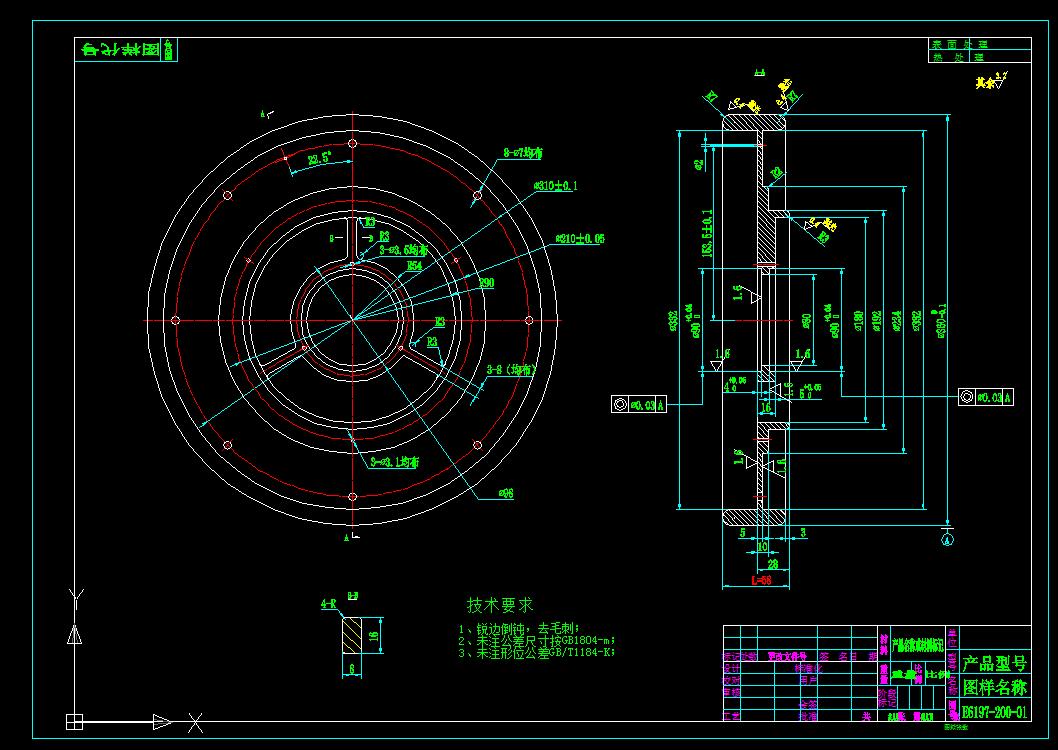Click the top bolt hole on the red bolt circle
Image resolution: width=1058 pixels, height=750 pixels.
[352, 144]
